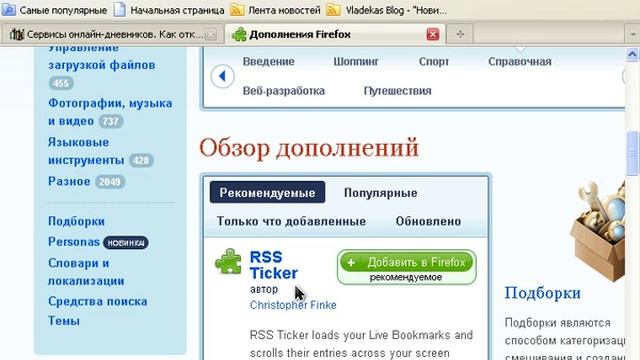The height and width of the screenshot is (360, 640).
Task: Open Фотографии, музыка и видео category
Action: coord(110,112)
